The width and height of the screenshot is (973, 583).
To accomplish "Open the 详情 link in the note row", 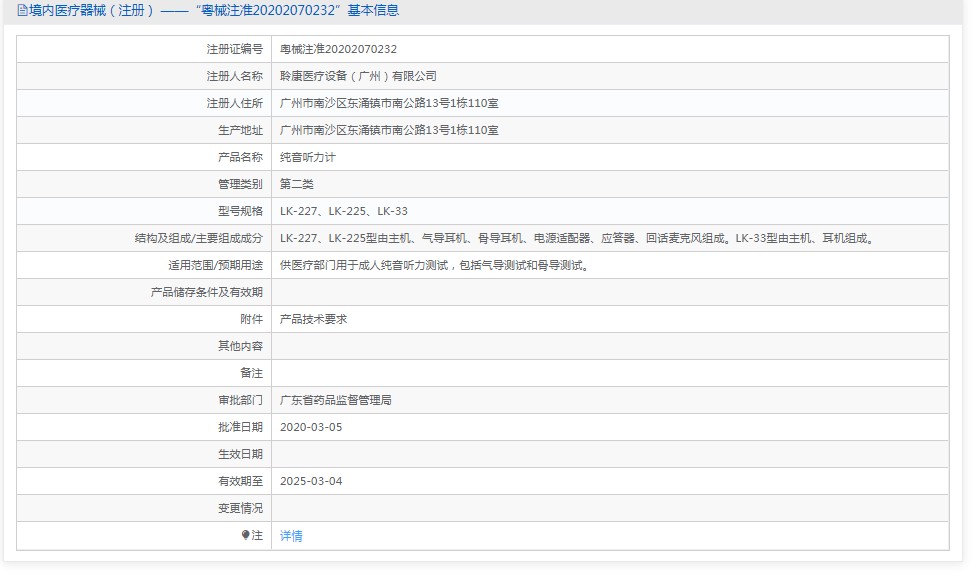I will pyautogui.click(x=291, y=536).
